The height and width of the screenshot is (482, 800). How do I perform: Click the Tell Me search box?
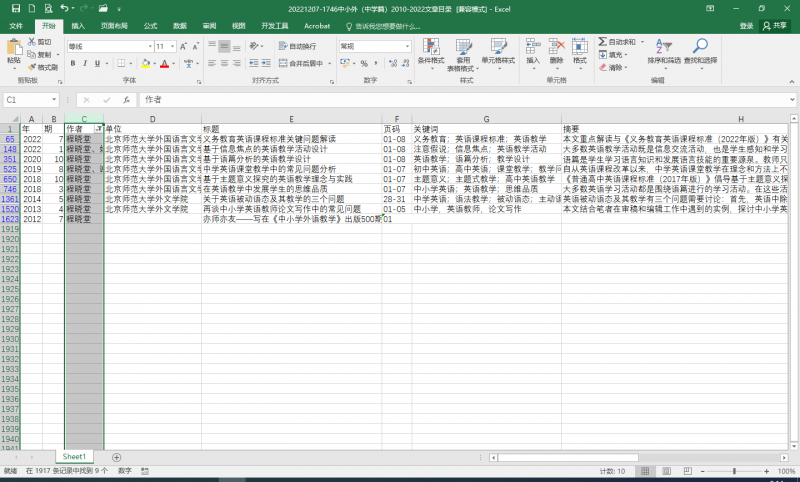click(383, 26)
